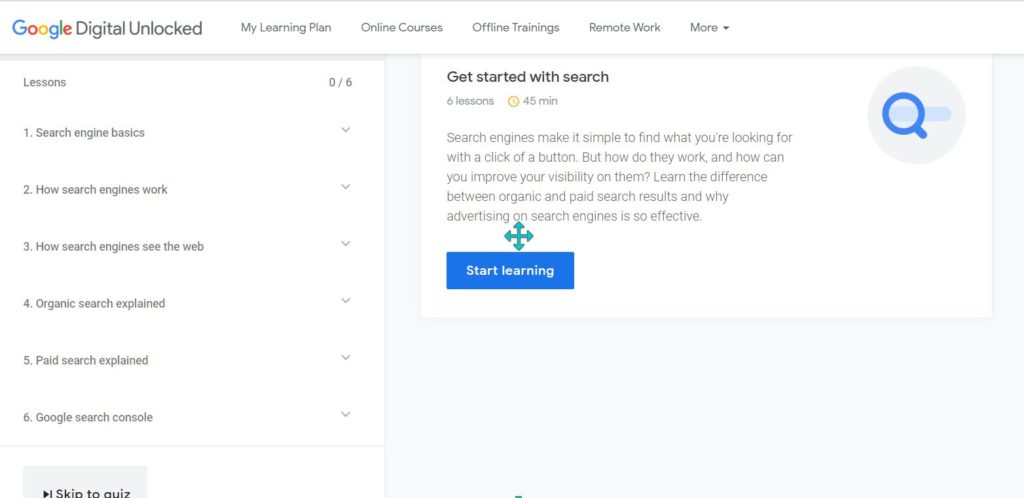Click the skip icon on Skip to quiz
Viewport: 1024px width, 498px height.
pos(47,494)
